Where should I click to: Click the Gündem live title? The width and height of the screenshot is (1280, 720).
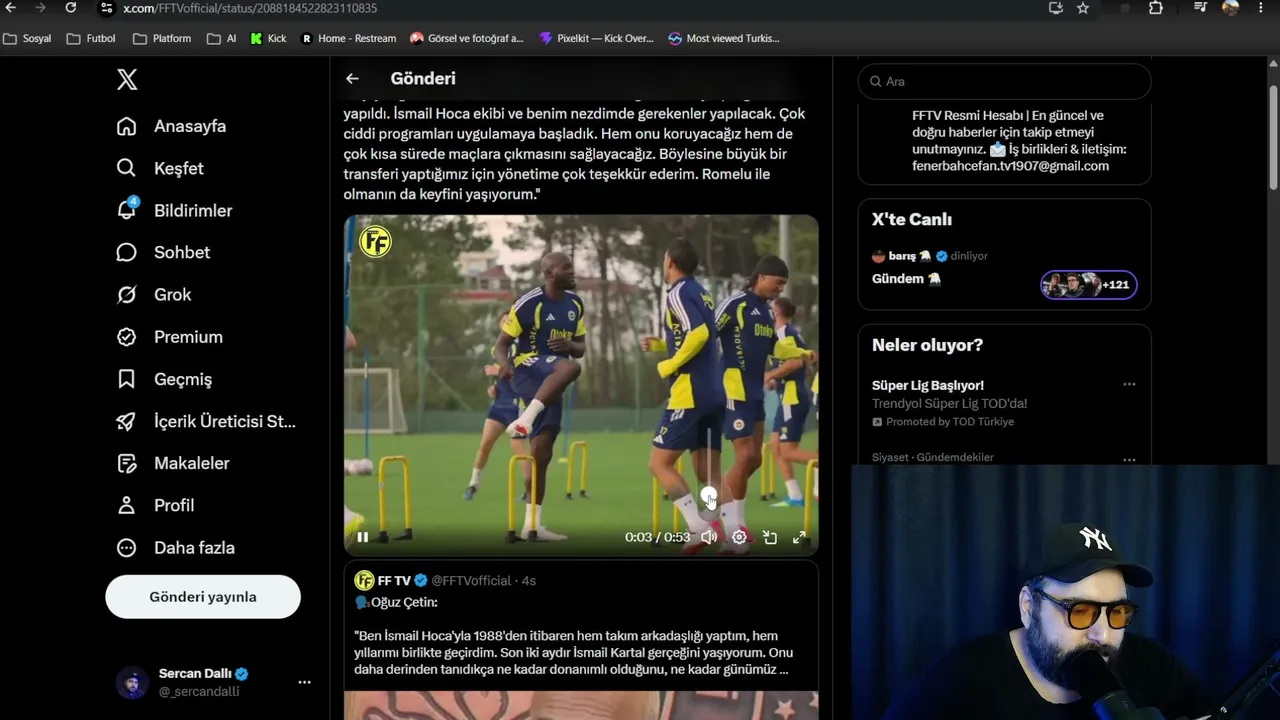coord(906,279)
